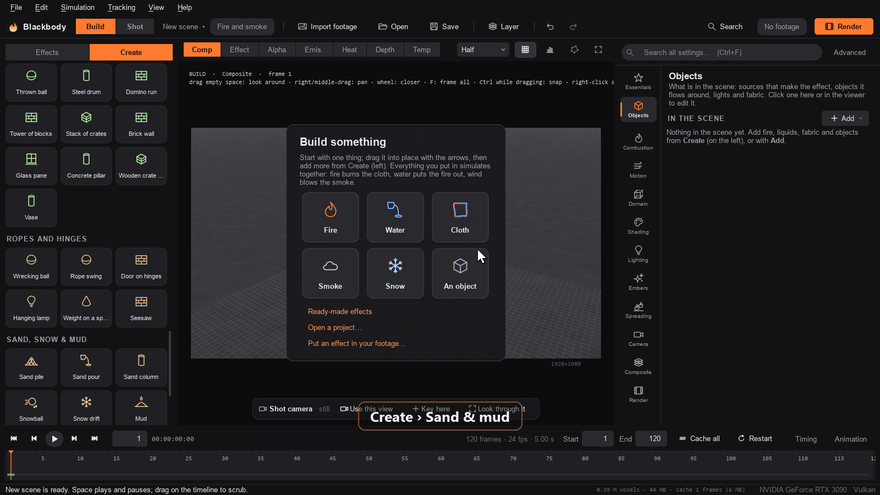Screen dimensions: 880x495
Task: Open the Half resolution dropdown
Action: click(x=483, y=49)
